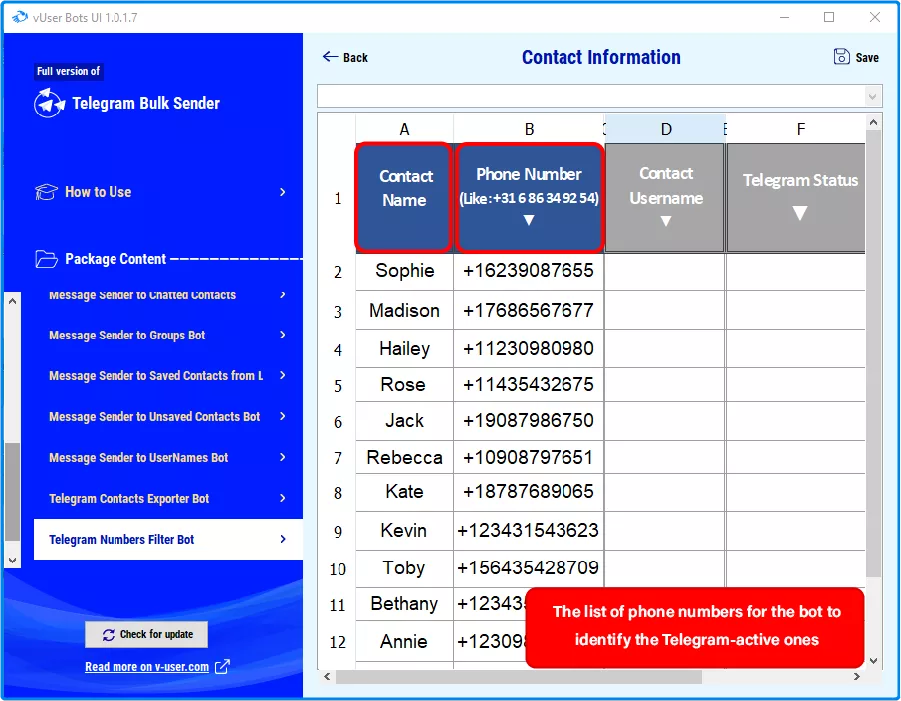Click the cell containing Hailey

pyautogui.click(x=405, y=349)
